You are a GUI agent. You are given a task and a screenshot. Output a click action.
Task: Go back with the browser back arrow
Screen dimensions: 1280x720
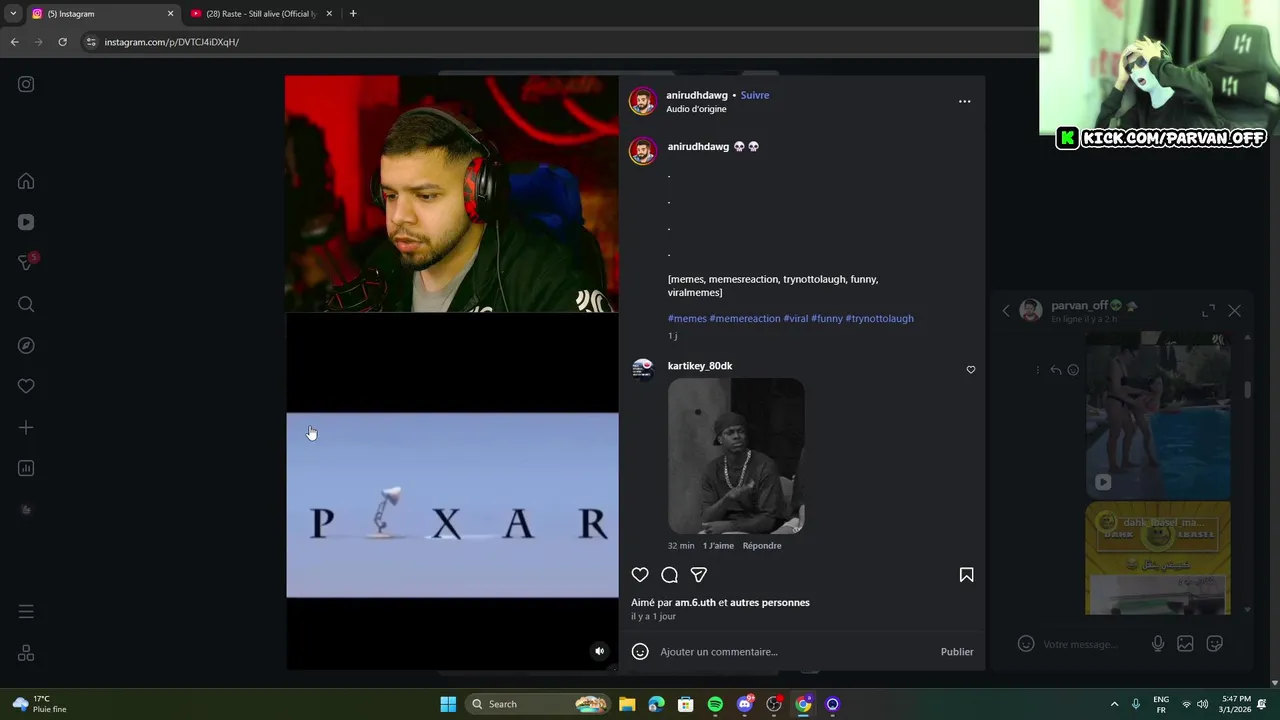pos(14,42)
